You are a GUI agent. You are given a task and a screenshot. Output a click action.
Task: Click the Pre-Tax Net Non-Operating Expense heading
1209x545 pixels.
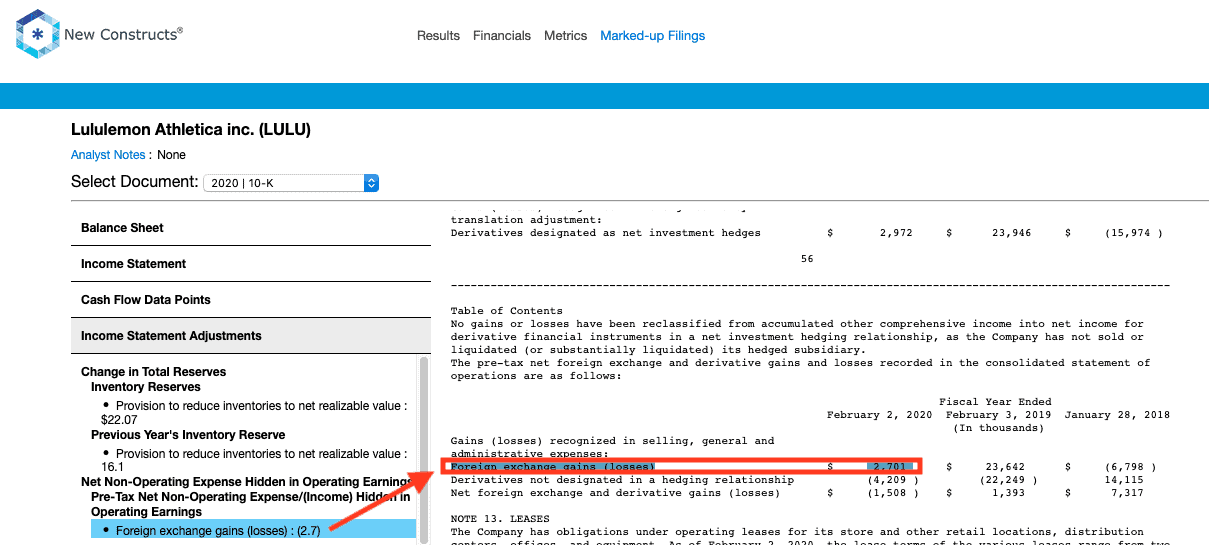click(x=250, y=504)
